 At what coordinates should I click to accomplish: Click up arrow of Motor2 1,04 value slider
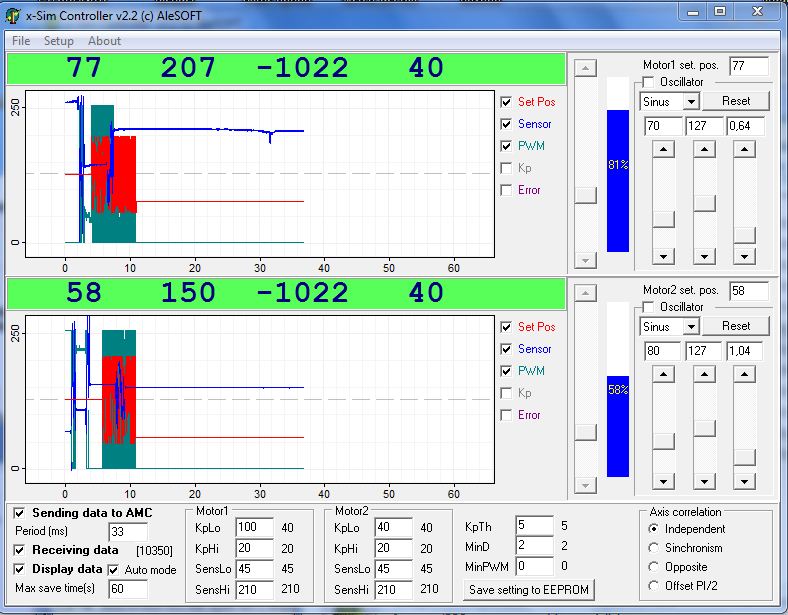pos(744,374)
